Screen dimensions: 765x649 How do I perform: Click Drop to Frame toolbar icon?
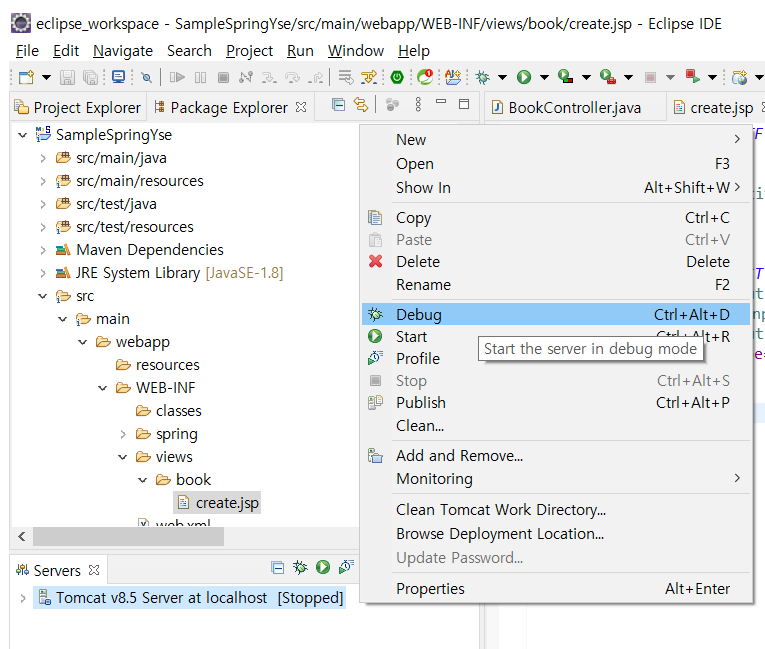pos(346,77)
